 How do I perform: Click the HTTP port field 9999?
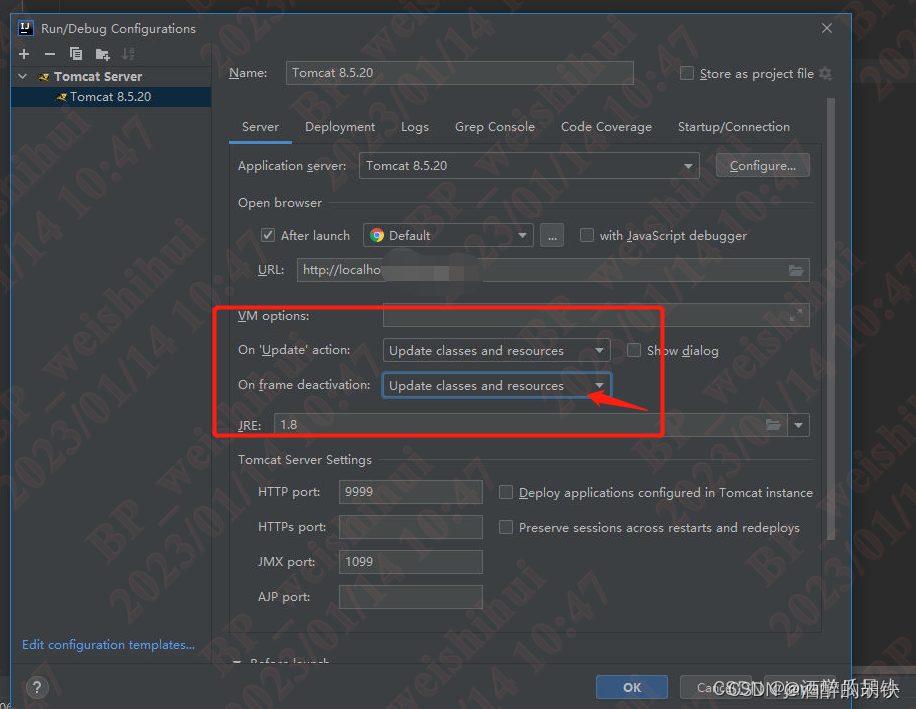[x=411, y=492]
